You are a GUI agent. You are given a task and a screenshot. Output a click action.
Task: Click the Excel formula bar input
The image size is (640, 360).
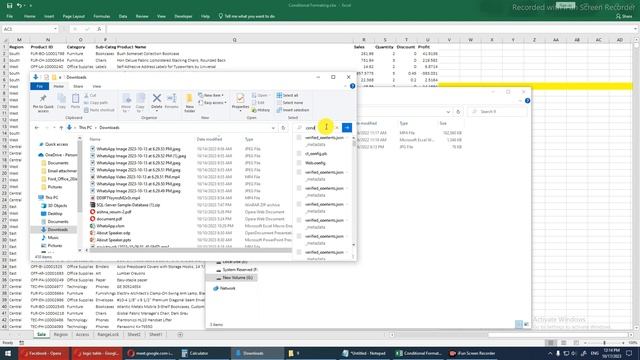pyautogui.click(x=371, y=29)
